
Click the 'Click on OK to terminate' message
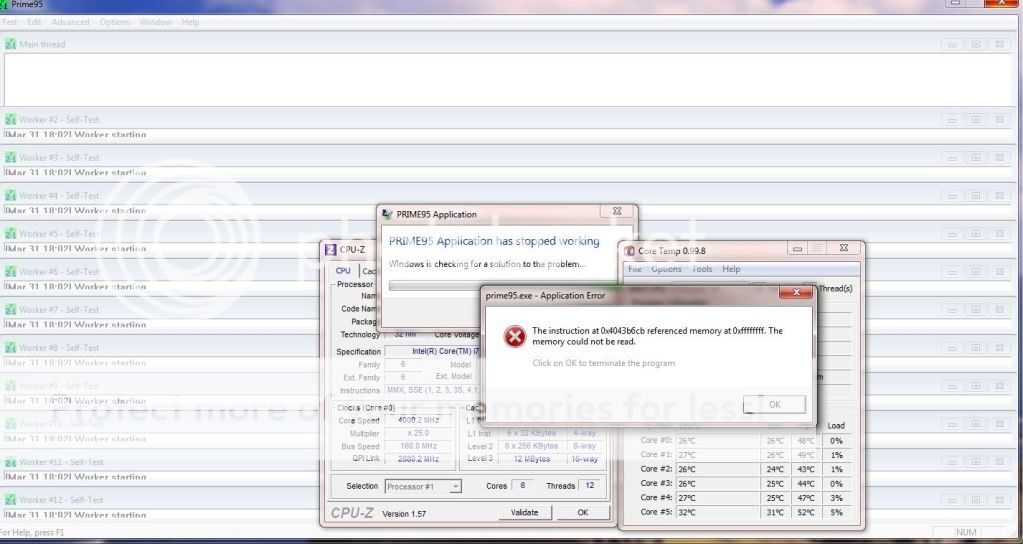(x=603, y=363)
